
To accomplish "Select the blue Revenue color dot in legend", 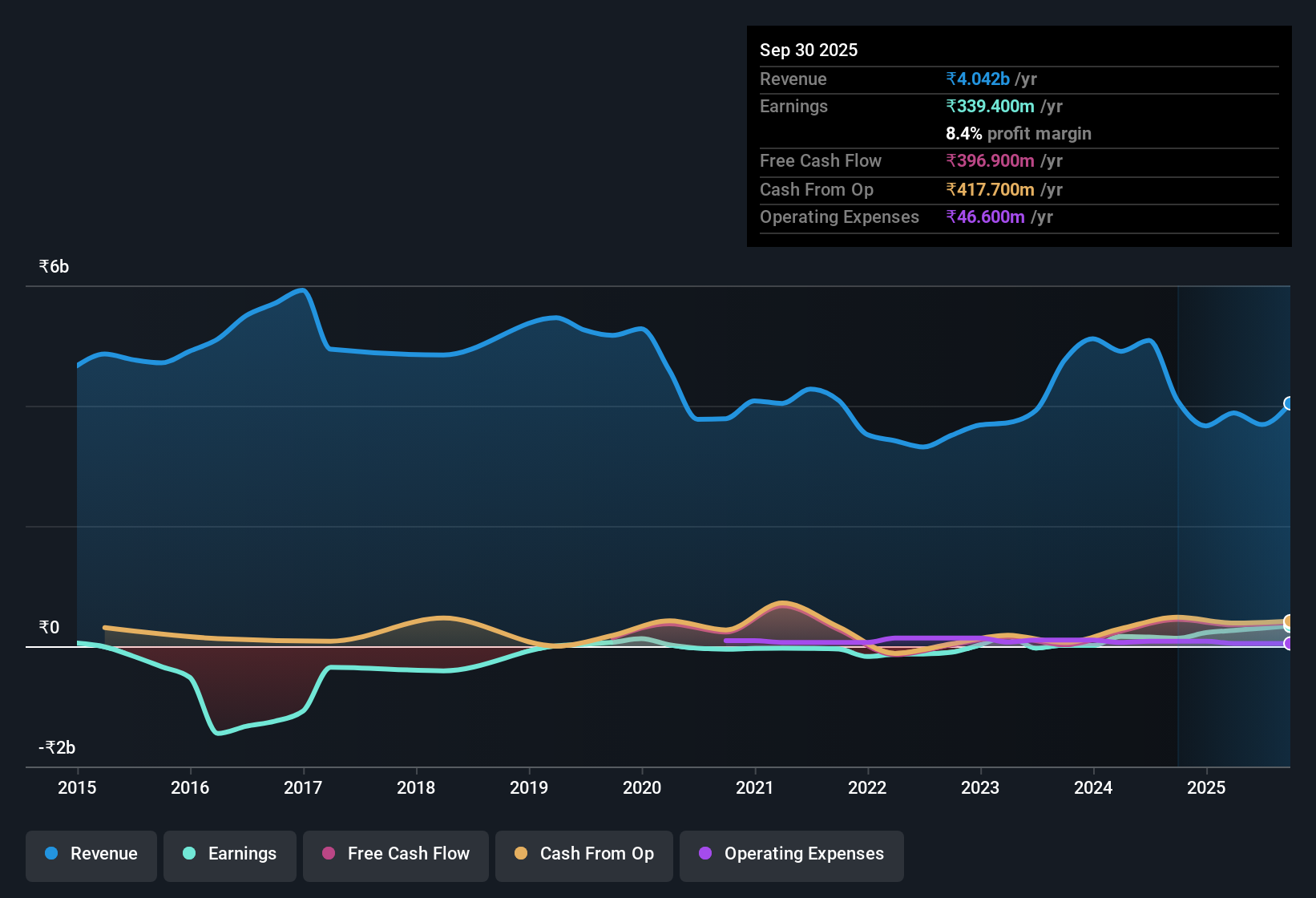I will coord(50,854).
